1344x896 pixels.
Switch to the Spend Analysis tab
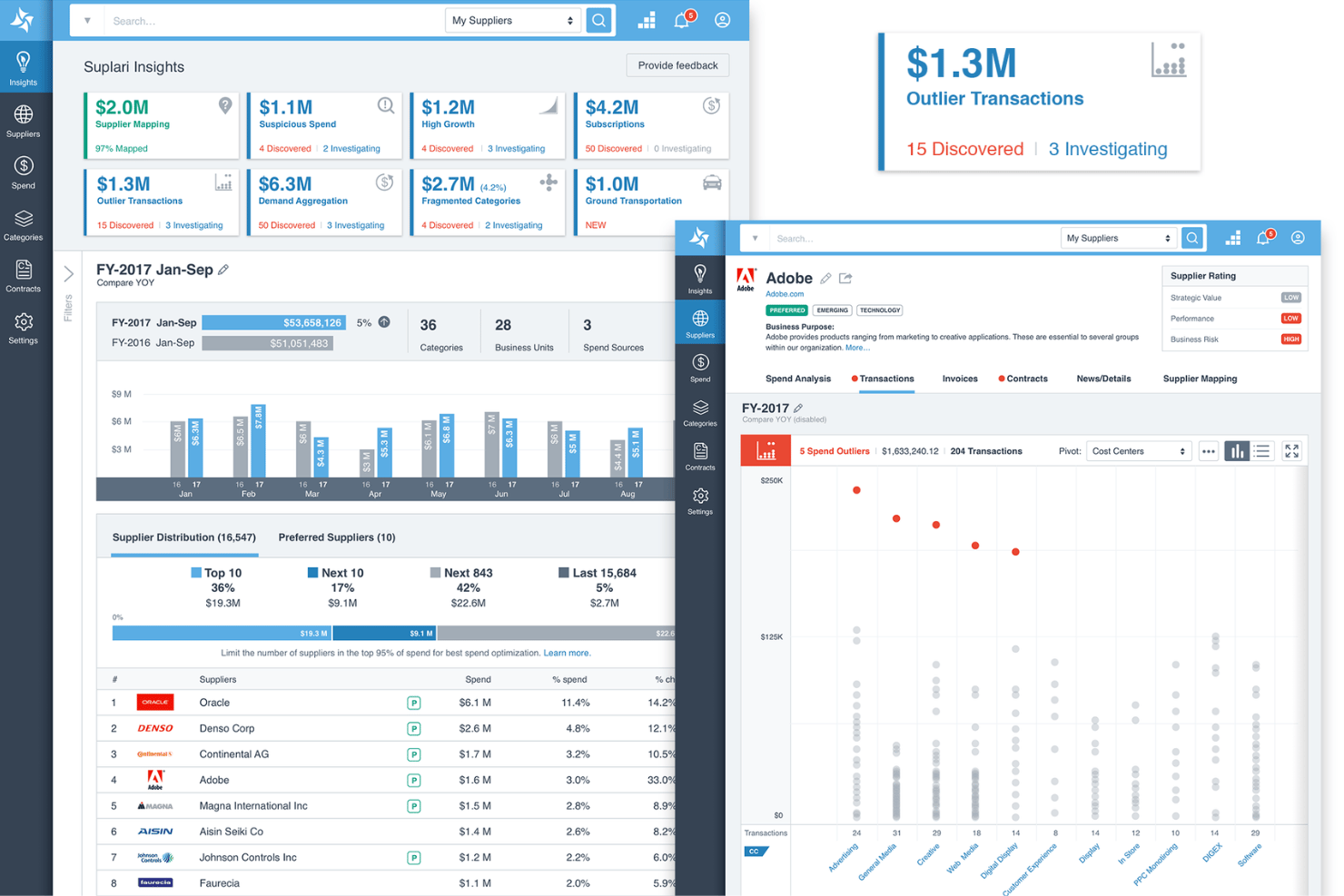(798, 379)
